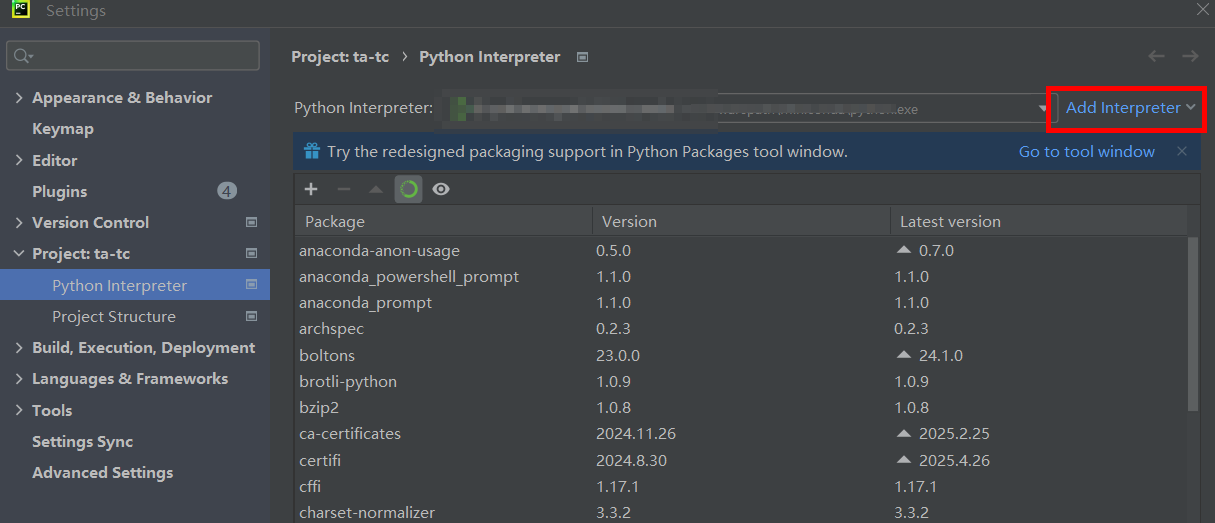This screenshot has height=523, width=1215.
Task: Toggle the show early releases eye icon
Action: click(440, 189)
